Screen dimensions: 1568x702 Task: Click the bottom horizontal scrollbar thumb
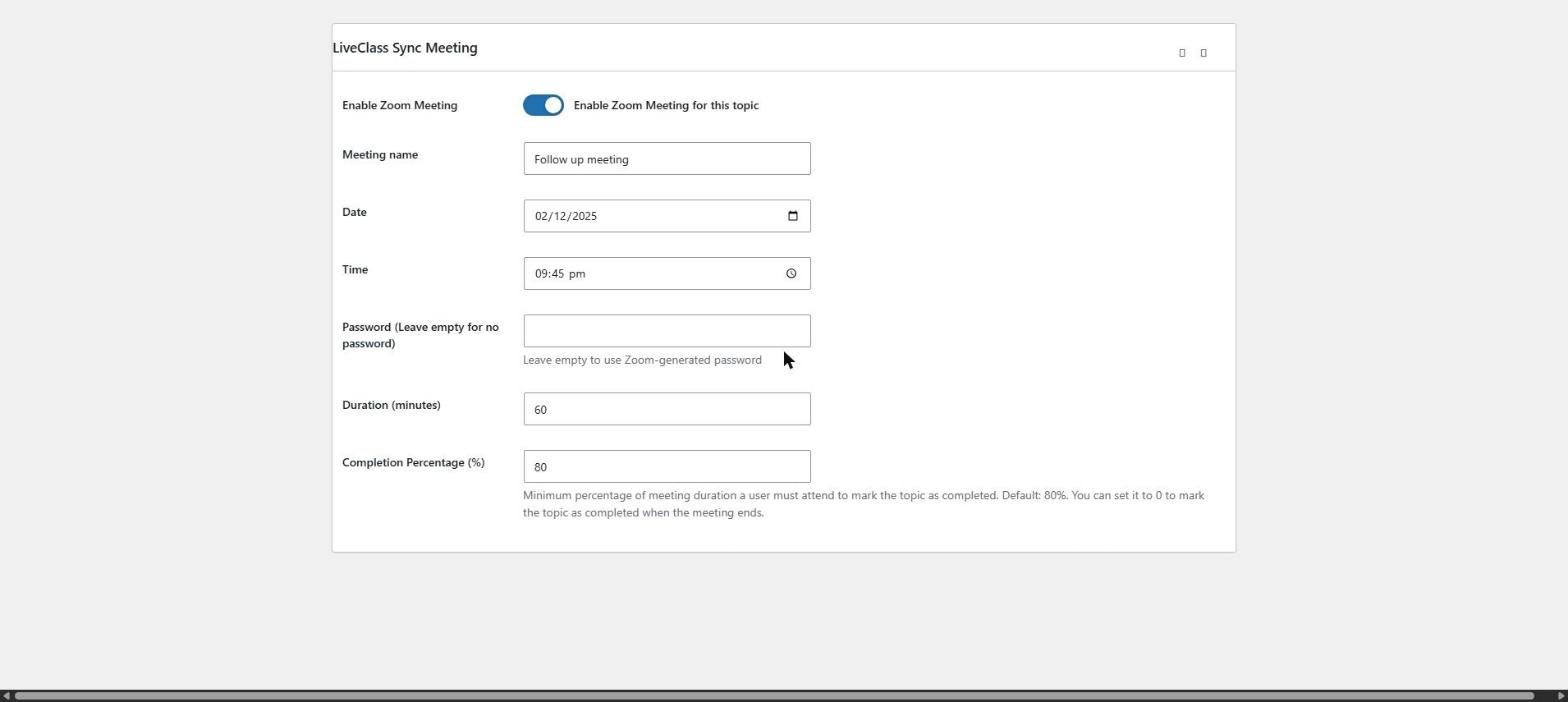pyautogui.click(x=774, y=696)
